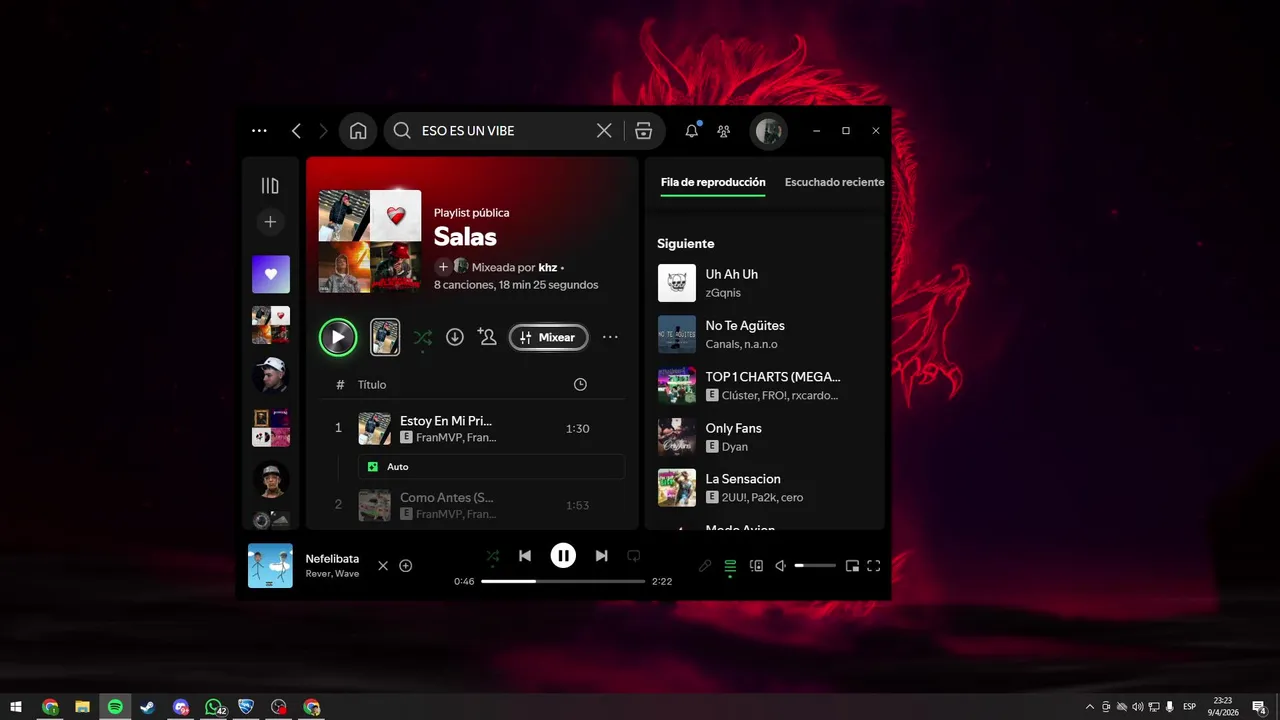Toggle shuffle for the Salas playlist
The height and width of the screenshot is (720, 1280).
(423, 337)
